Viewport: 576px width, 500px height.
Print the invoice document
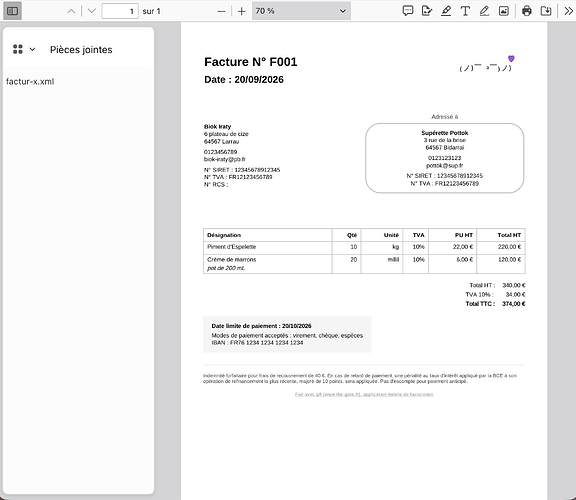[527, 11]
